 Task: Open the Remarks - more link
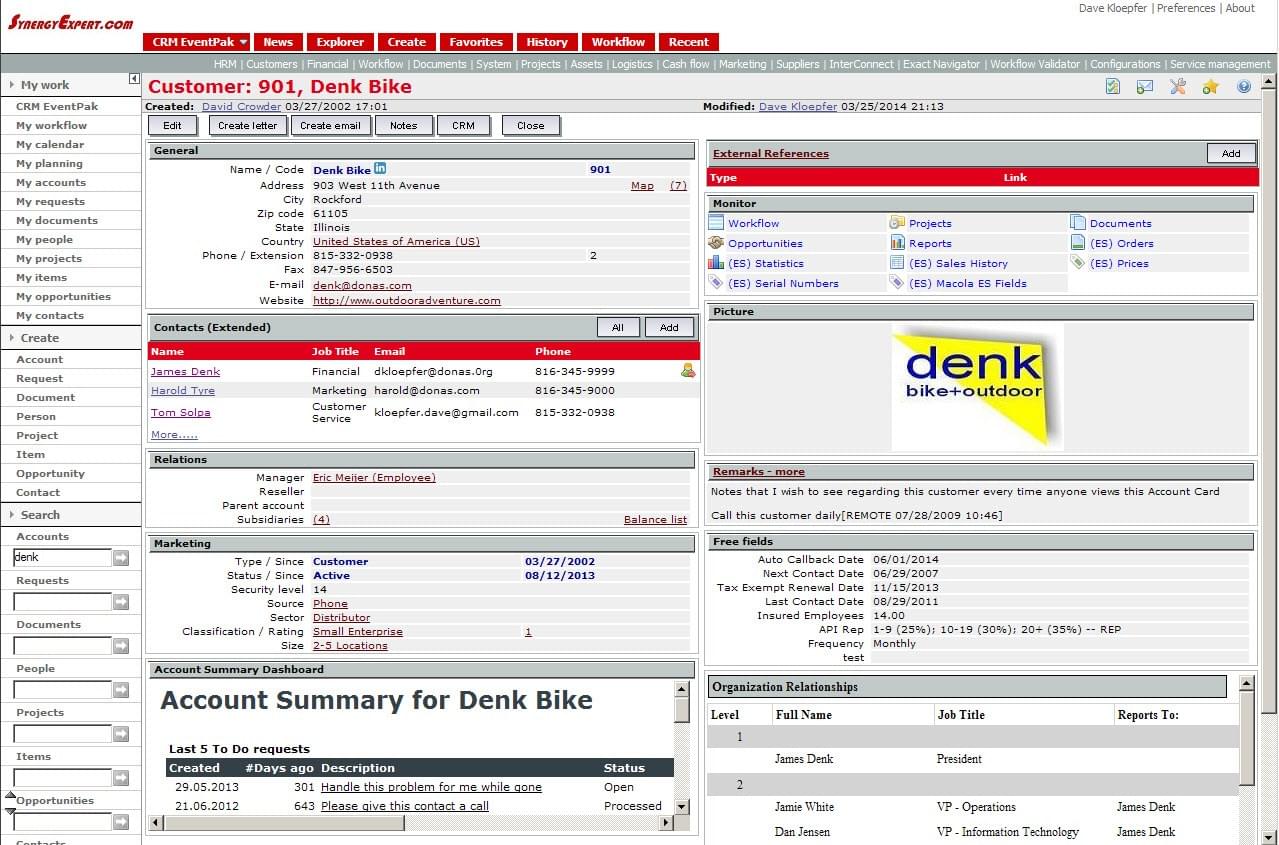point(759,472)
